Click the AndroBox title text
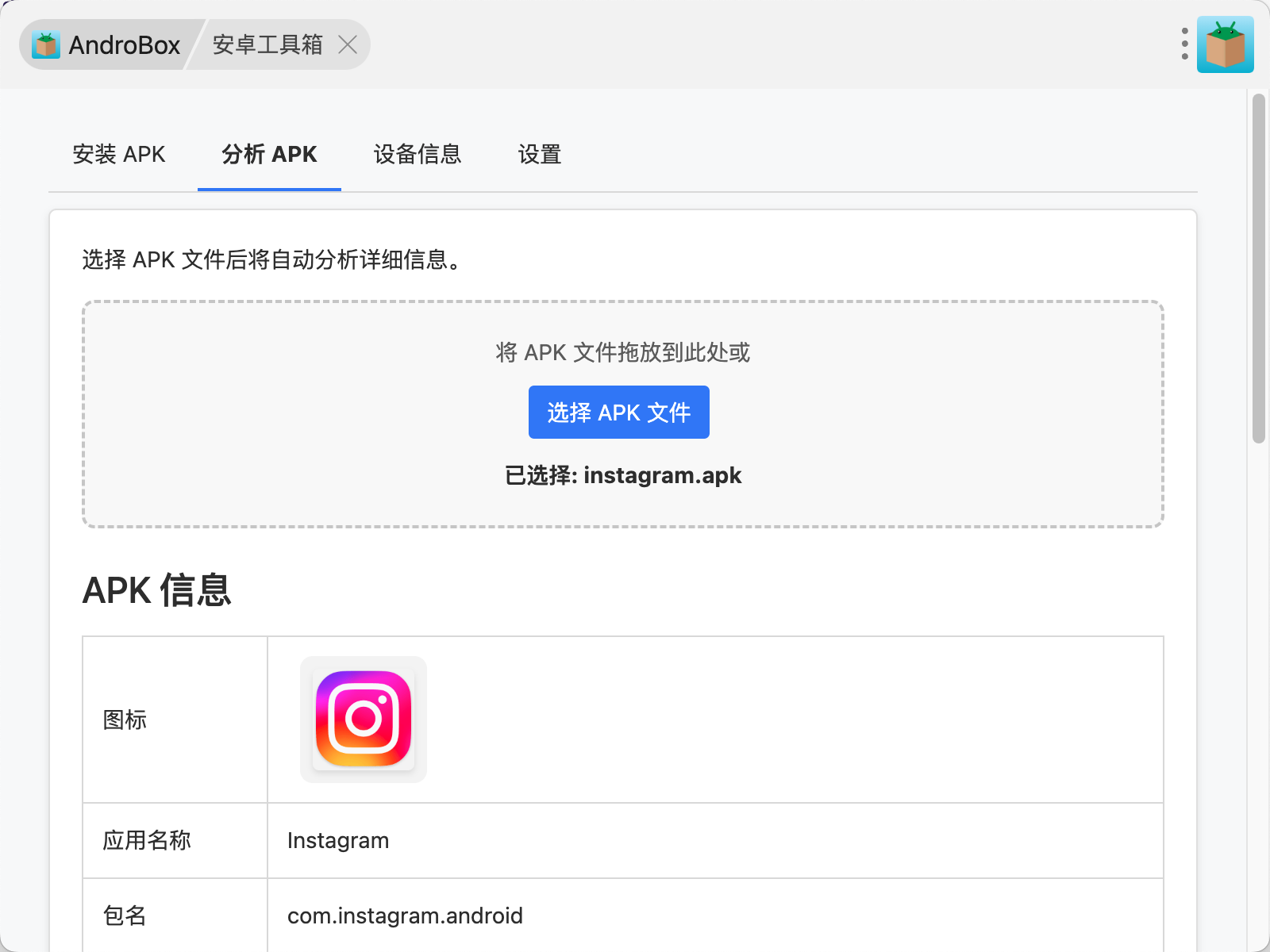 tap(125, 45)
